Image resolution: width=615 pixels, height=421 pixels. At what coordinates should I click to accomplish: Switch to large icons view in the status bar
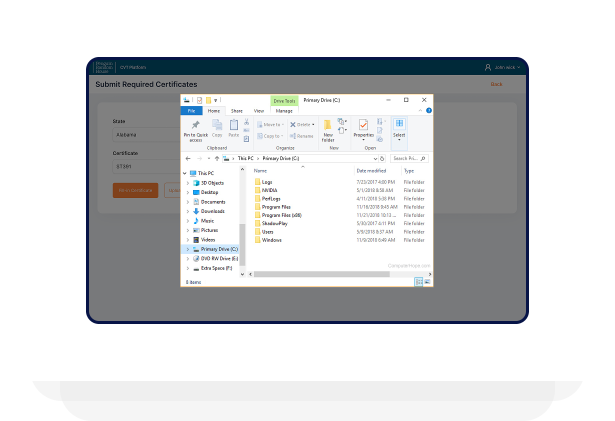point(427,282)
